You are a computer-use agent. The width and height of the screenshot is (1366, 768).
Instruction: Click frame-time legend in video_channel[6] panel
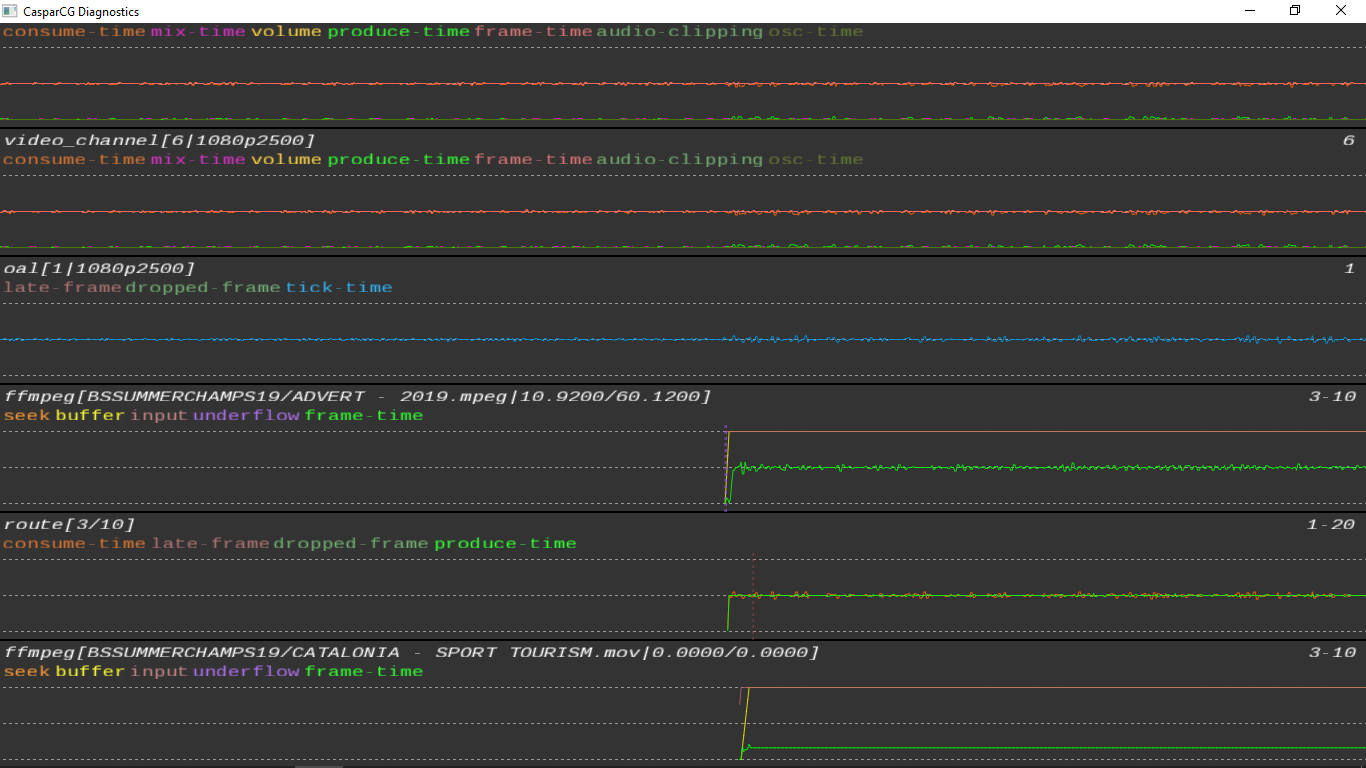pyautogui.click(x=534, y=160)
